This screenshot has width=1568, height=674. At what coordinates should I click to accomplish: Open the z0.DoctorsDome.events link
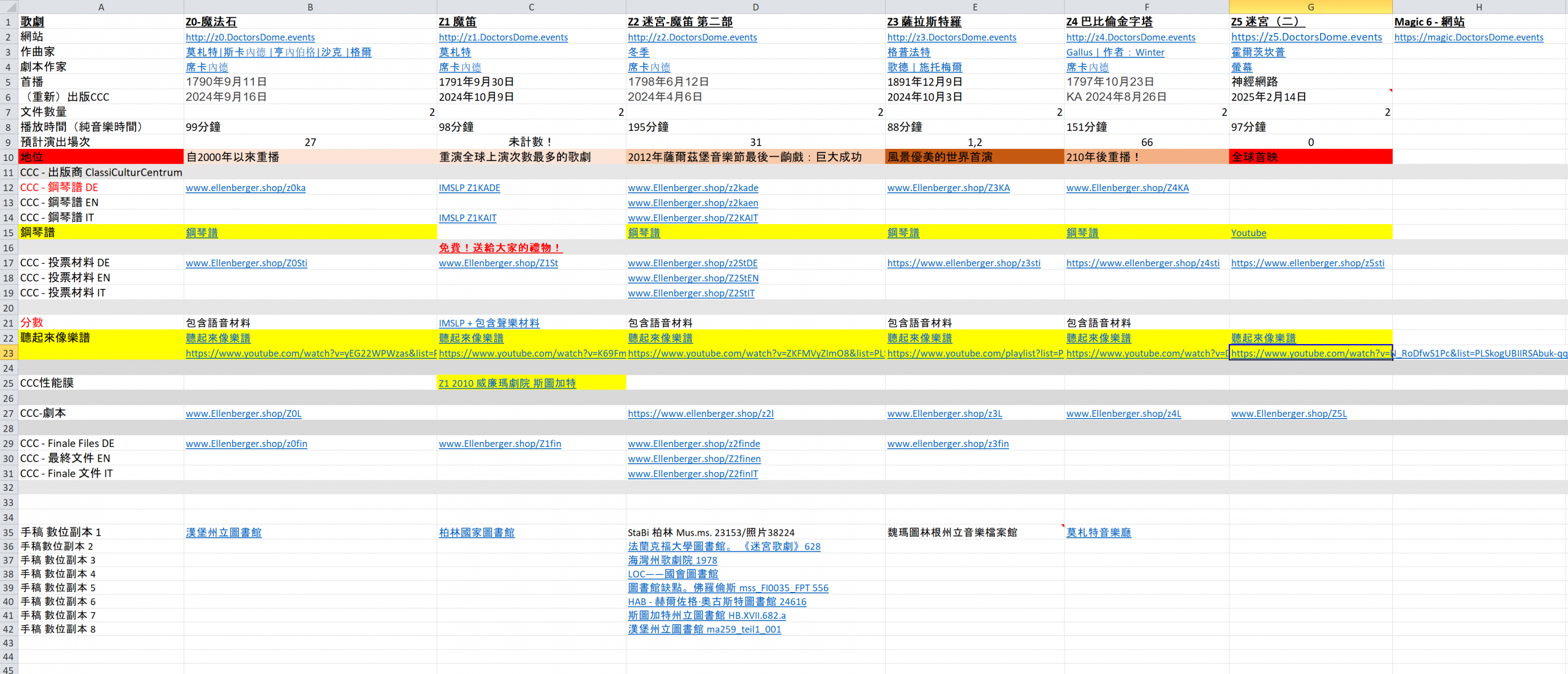click(250, 37)
